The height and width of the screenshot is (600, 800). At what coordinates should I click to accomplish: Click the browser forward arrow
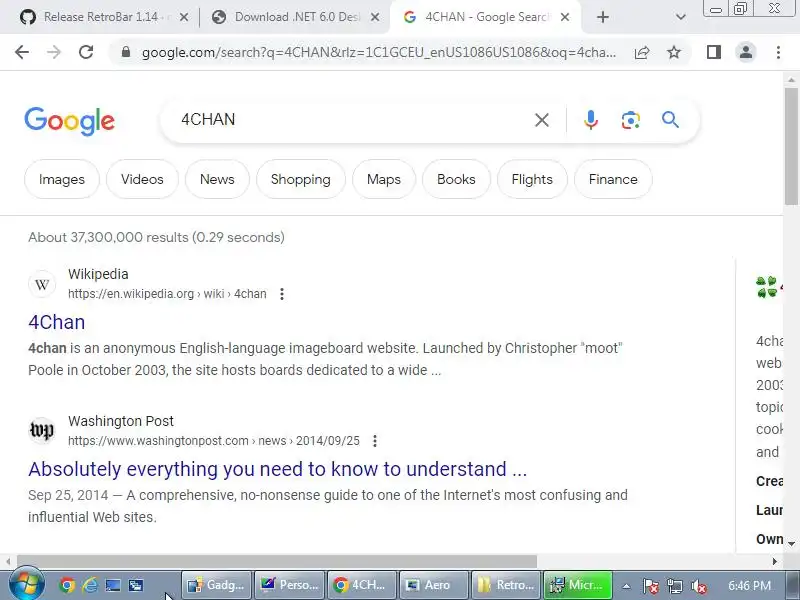pyautogui.click(x=54, y=52)
